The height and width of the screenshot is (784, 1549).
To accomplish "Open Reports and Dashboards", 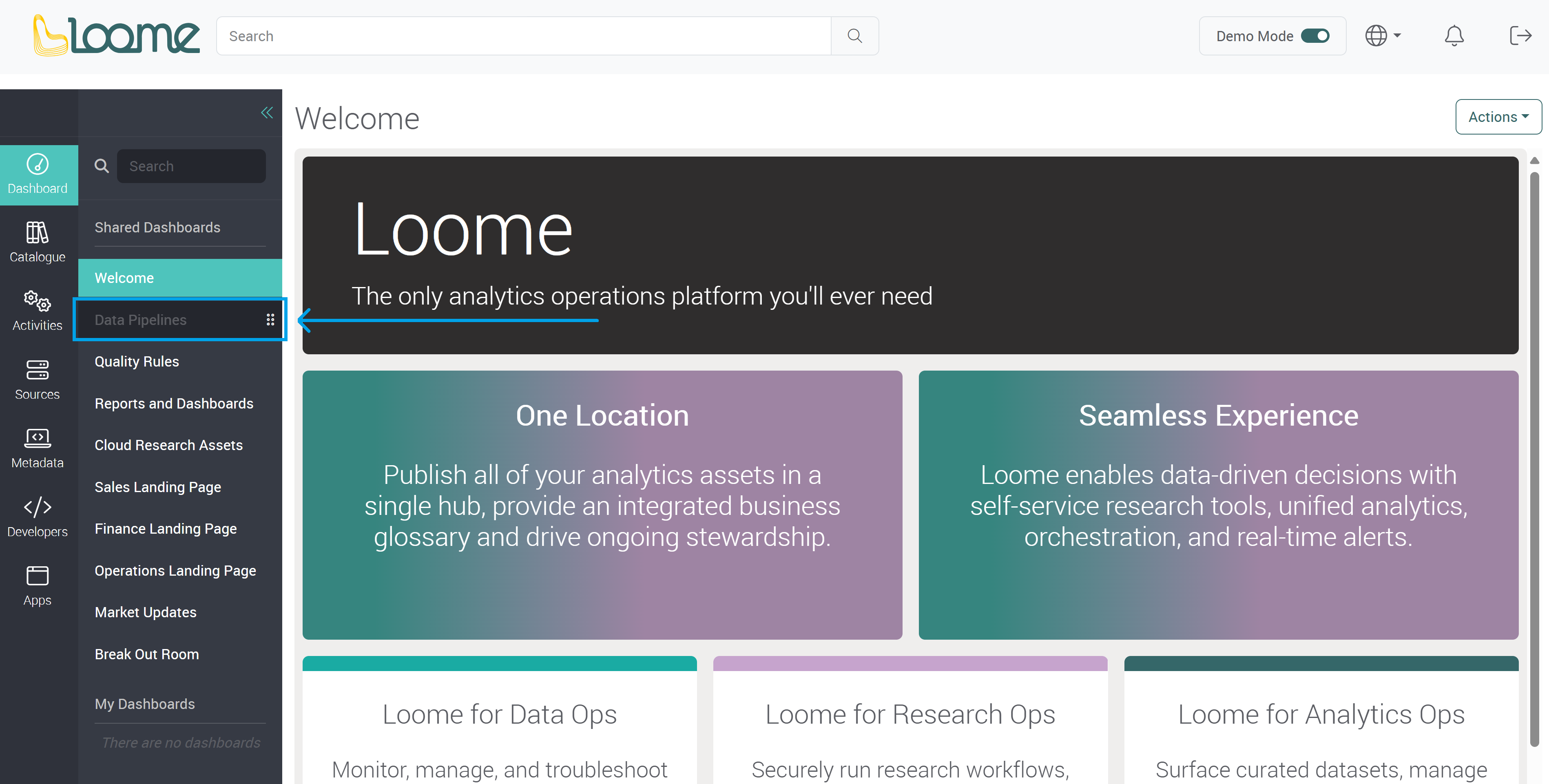I will 180,404.
